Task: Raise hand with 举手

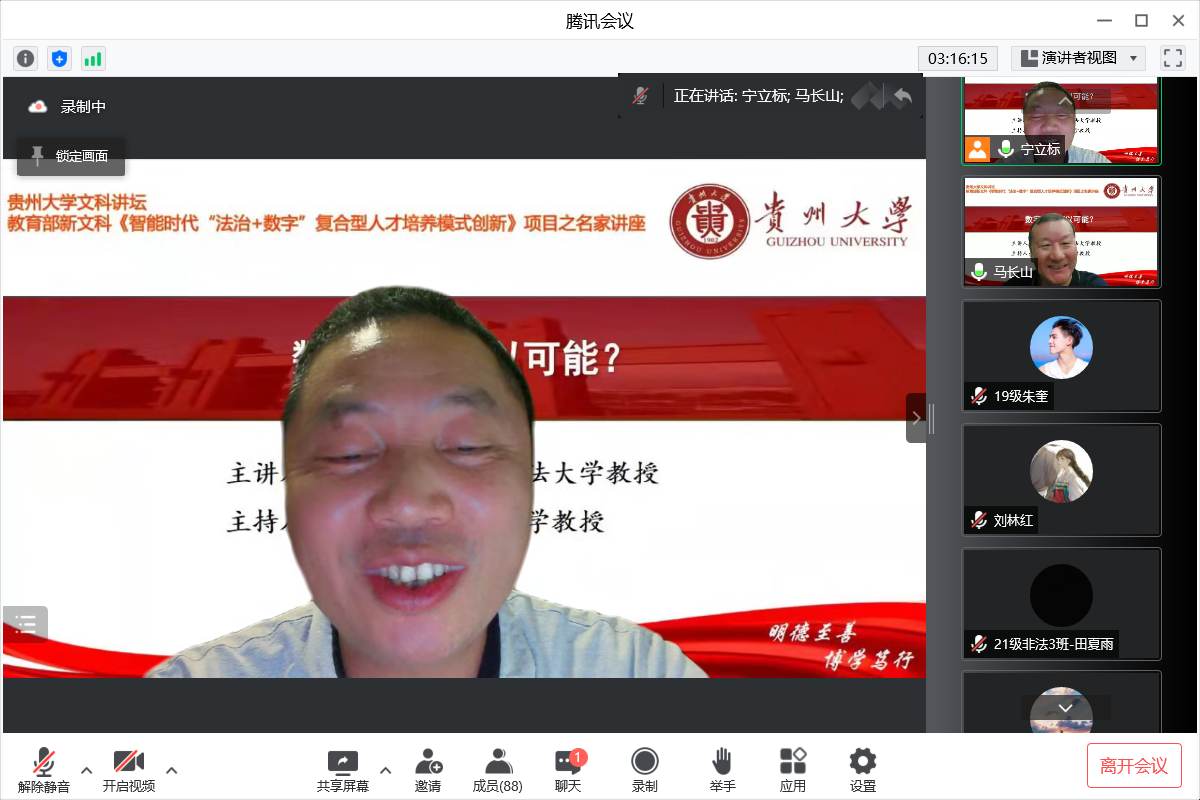Action: (722, 770)
